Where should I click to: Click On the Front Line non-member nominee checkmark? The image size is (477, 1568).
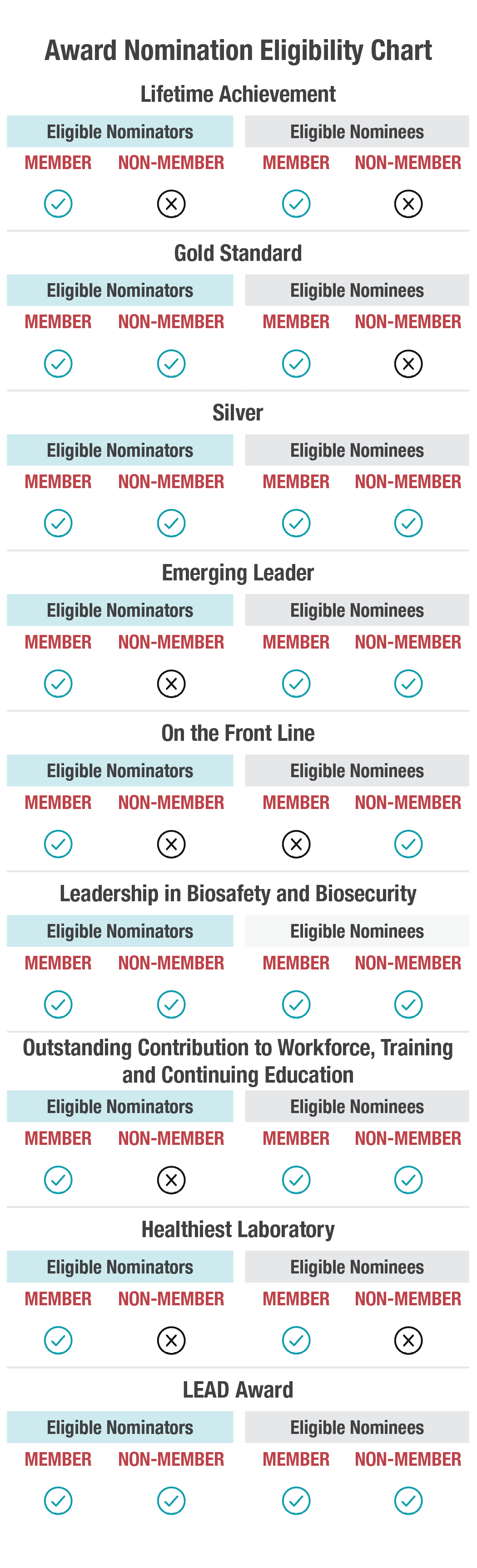pos(408,844)
